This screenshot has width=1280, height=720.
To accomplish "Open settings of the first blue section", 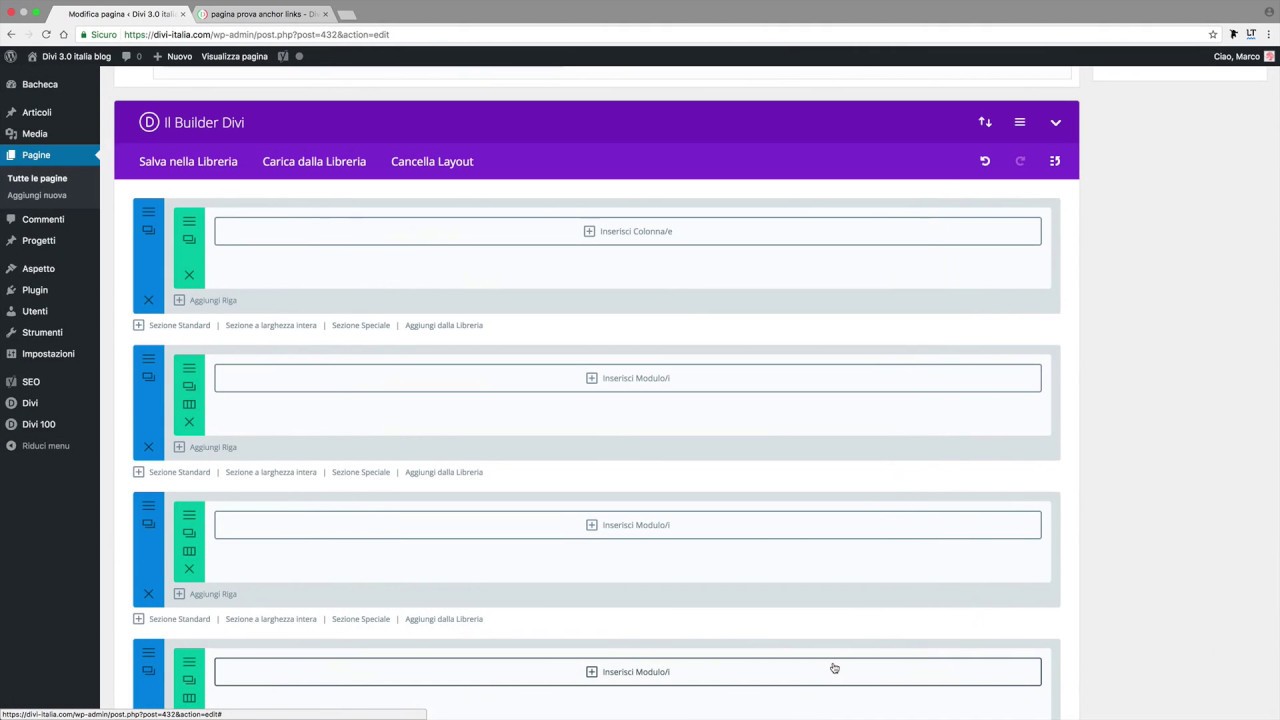I will [x=148, y=212].
